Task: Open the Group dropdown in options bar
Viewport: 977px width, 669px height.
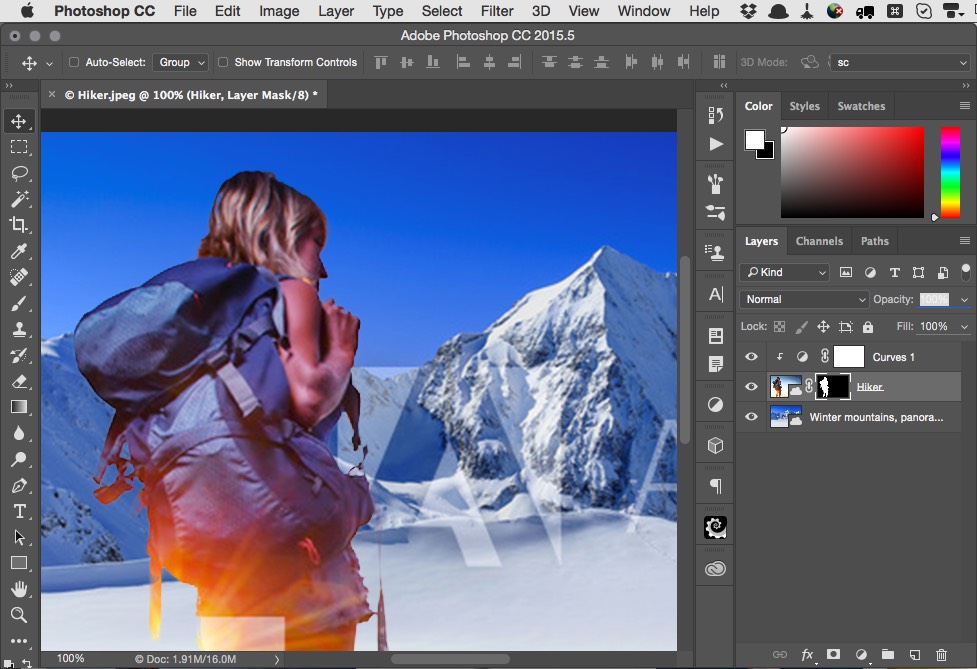Action: pos(180,61)
